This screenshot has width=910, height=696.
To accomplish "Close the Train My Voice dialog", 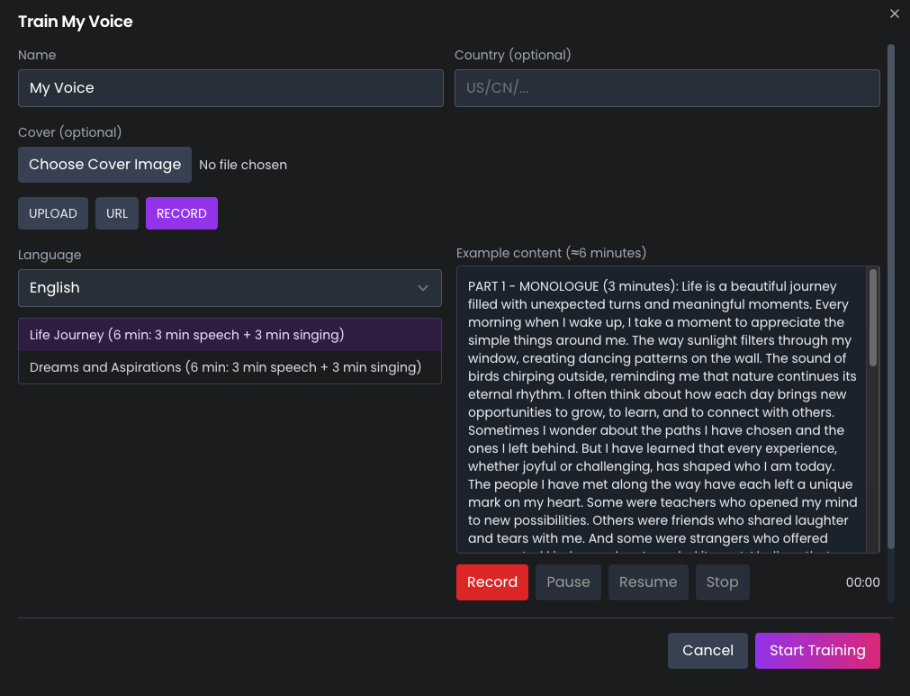I will pyautogui.click(x=894, y=13).
